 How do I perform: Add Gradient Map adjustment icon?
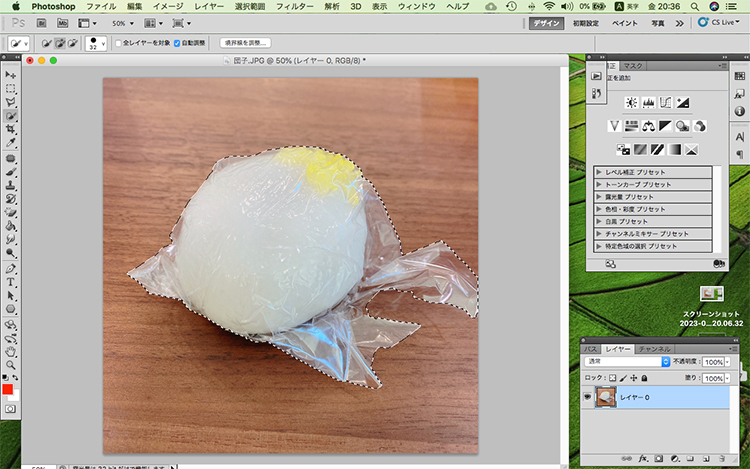[x=674, y=150]
